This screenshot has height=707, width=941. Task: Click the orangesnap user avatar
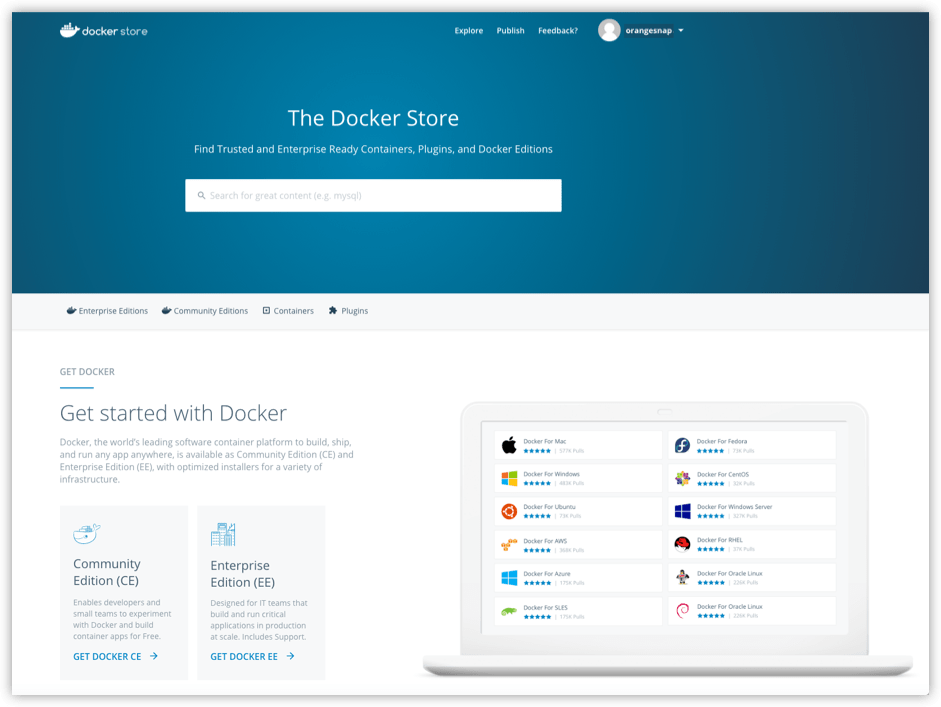[x=609, y=30]
